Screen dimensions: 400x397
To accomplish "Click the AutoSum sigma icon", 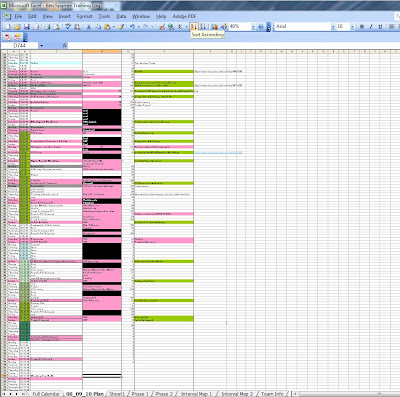I will (x=180, y=27).
